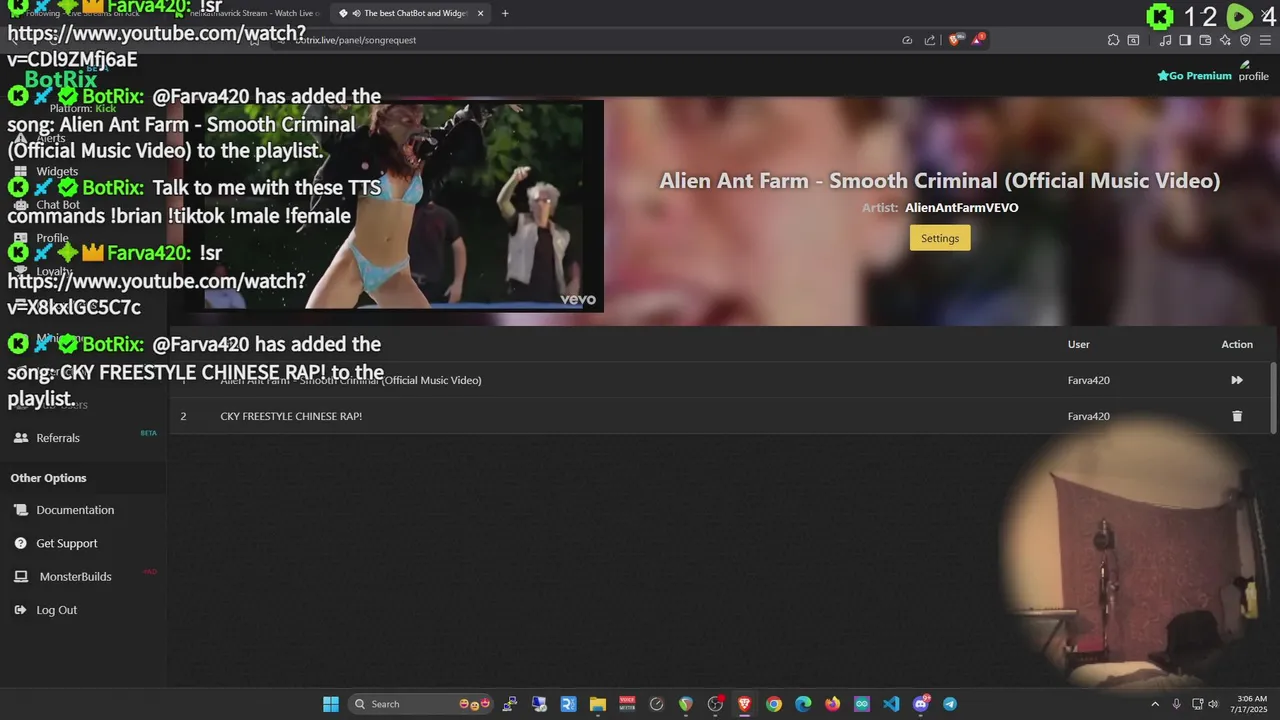Click the Brave browser taskbar icon
1280x720 pixels.
point(744,704)
